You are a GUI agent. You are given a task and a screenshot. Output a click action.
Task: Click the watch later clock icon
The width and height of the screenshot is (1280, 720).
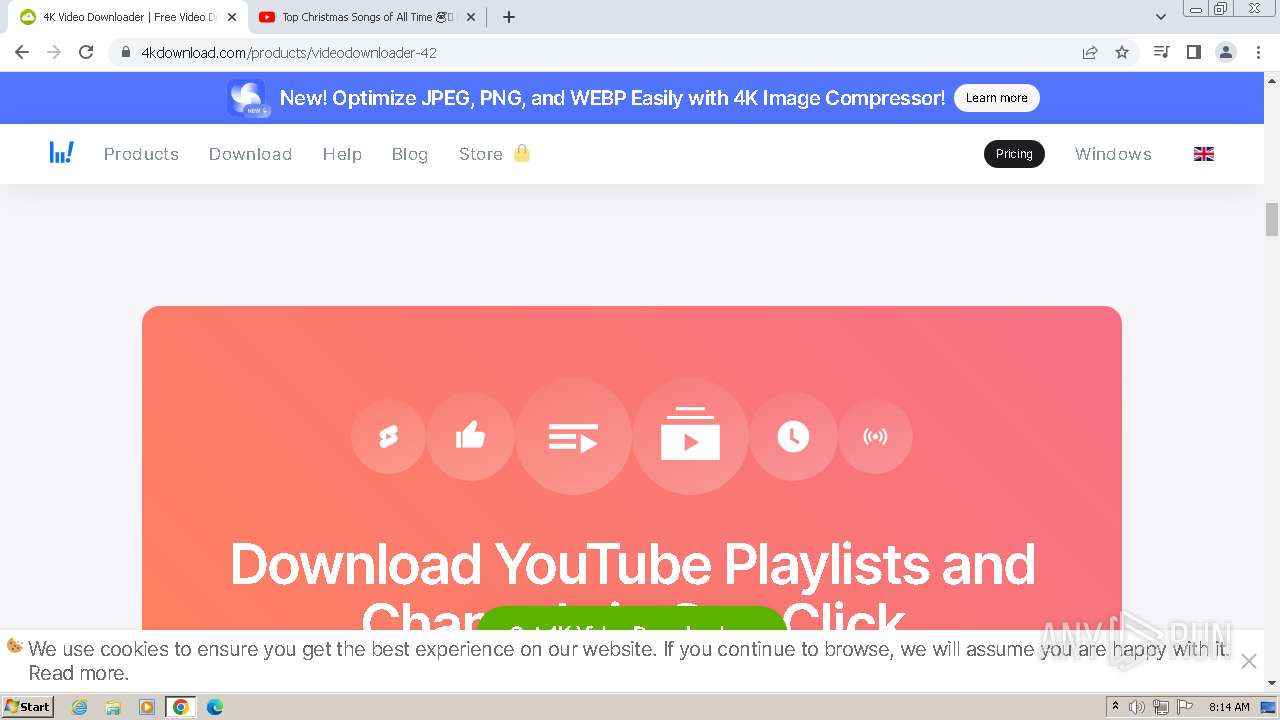click(793, 436)
